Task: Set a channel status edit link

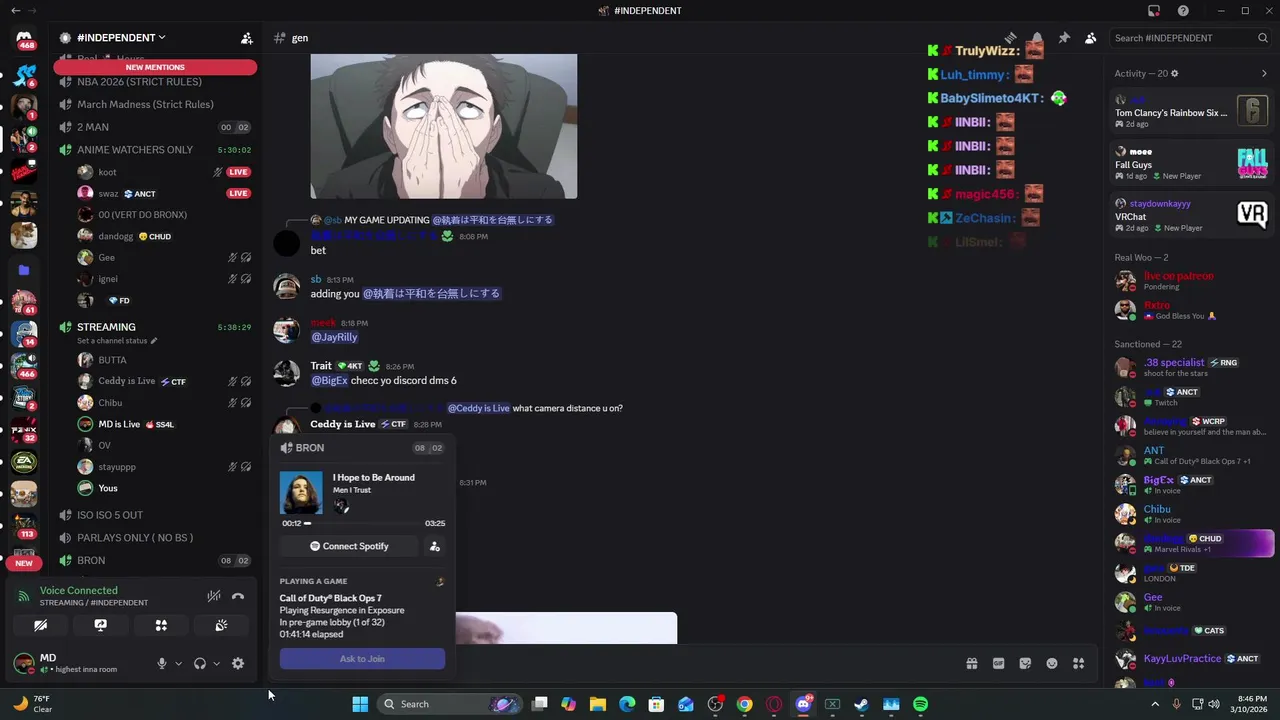Action: tap(117, 341)
